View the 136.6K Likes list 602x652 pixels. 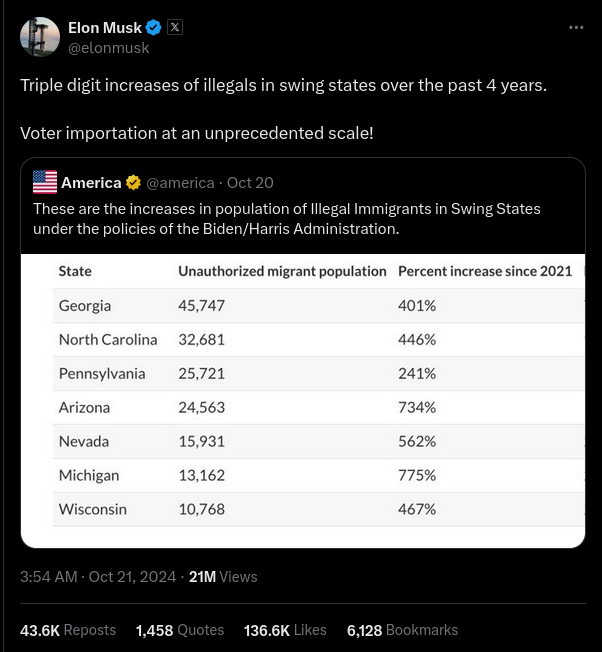pyautogui.click(x=285, y=630)
